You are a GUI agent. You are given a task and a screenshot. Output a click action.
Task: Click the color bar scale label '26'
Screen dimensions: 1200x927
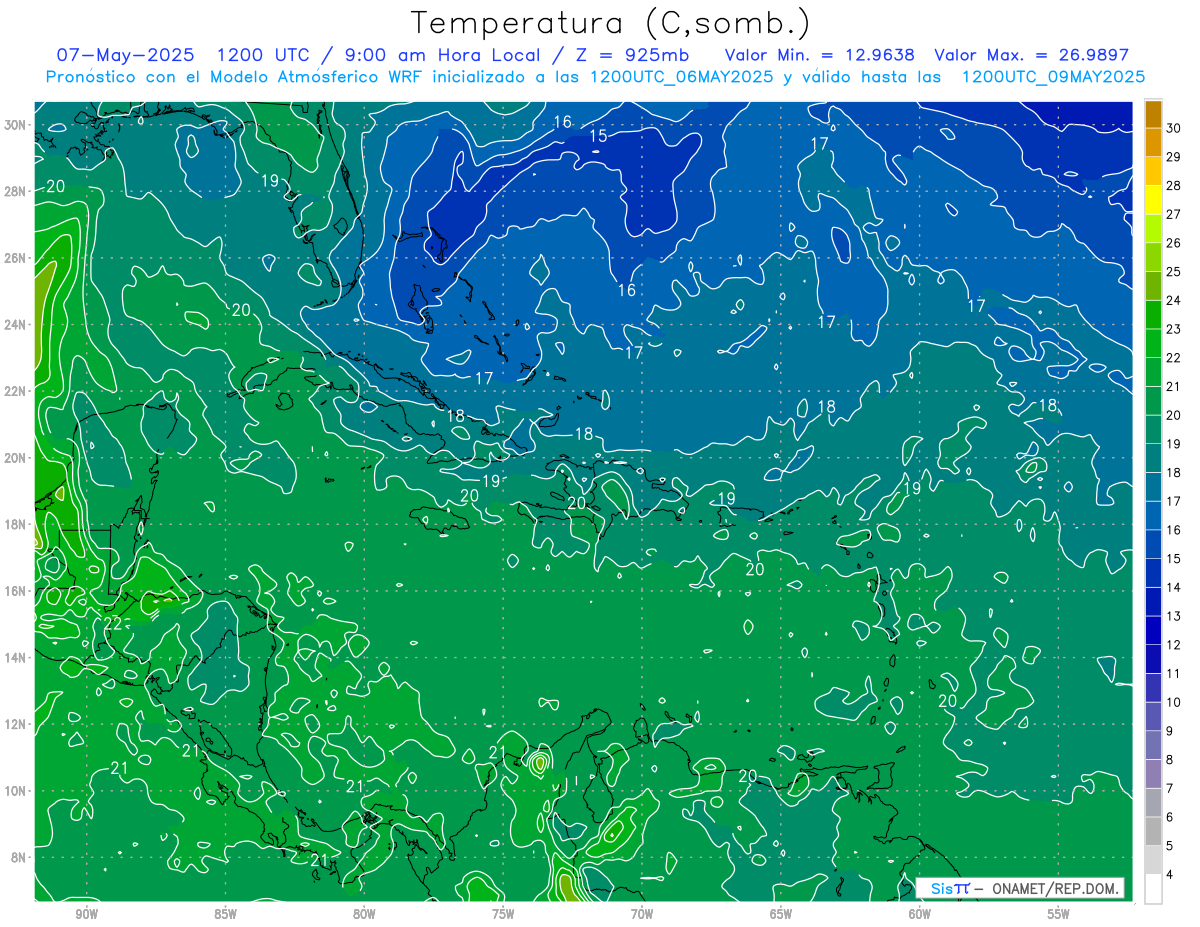click(x=1173, y=243)
